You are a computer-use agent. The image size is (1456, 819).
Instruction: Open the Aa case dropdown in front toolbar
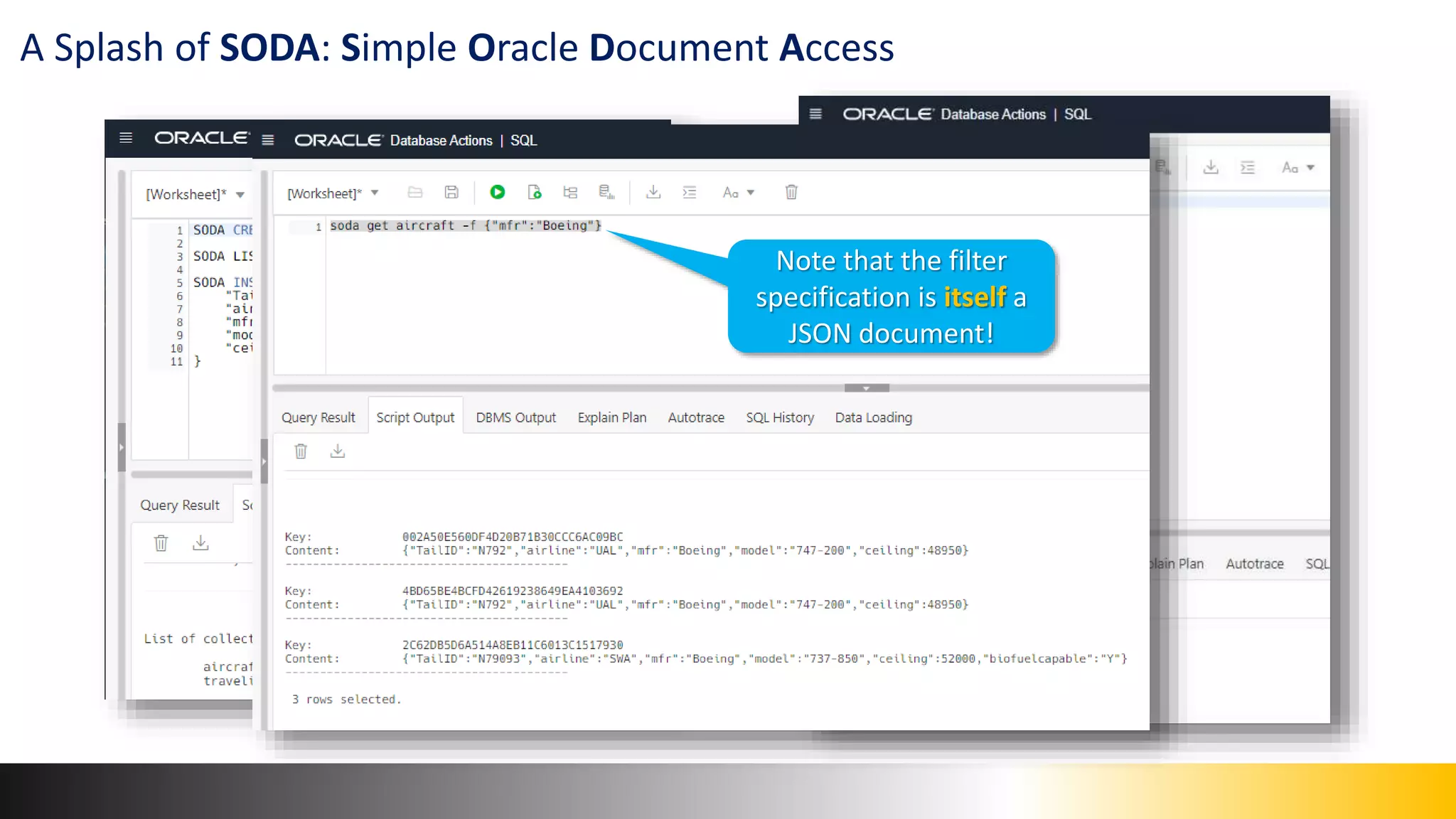739,193
